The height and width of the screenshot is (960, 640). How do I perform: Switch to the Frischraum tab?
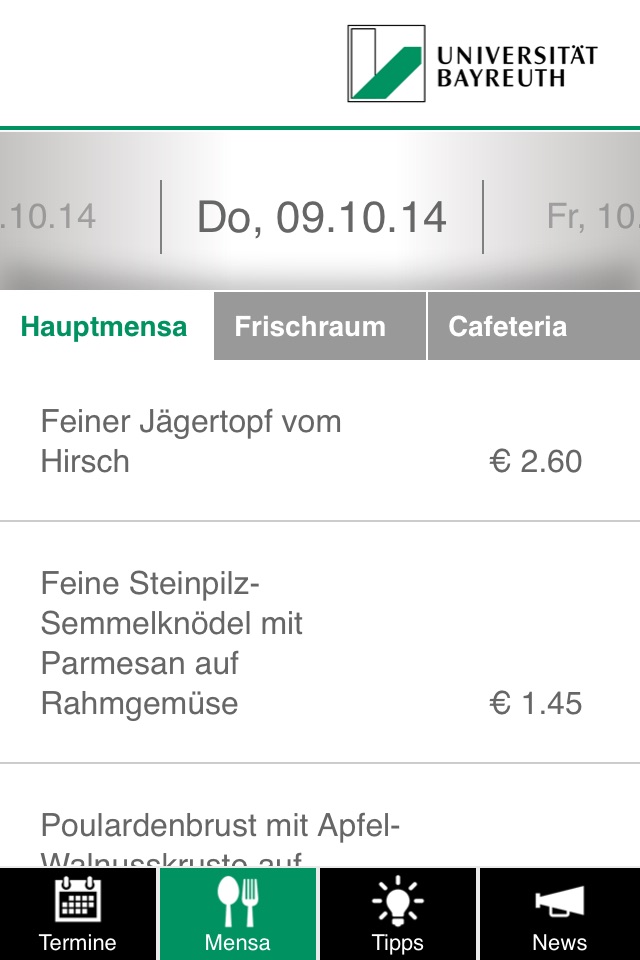(310, 327)
